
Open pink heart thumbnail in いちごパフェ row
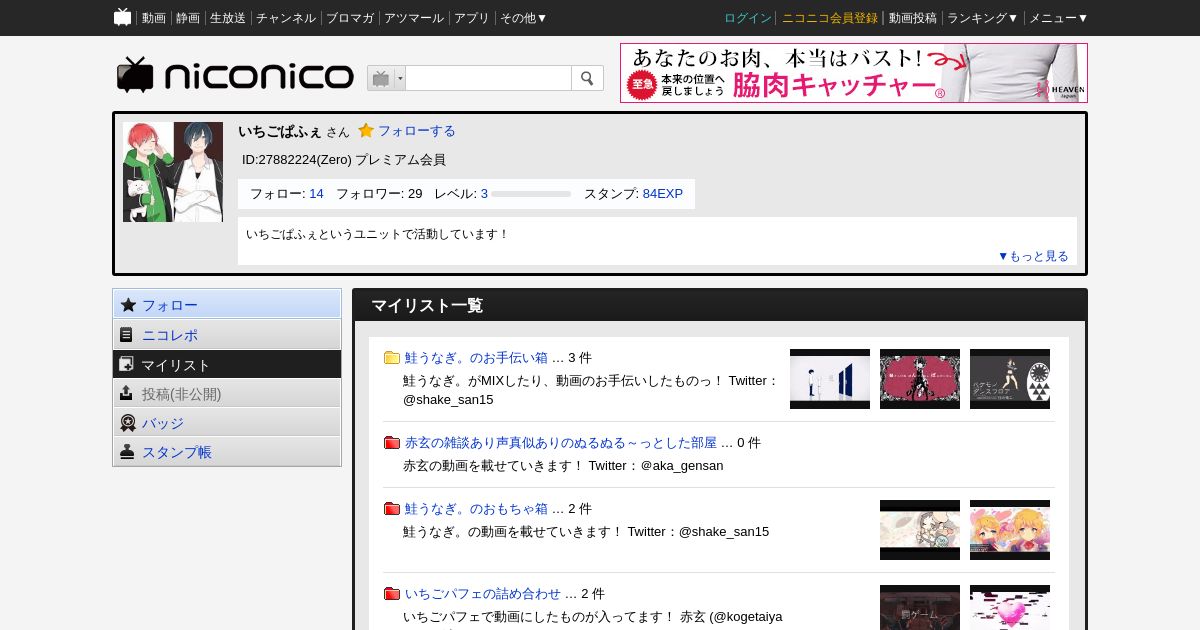(1010, 607)
